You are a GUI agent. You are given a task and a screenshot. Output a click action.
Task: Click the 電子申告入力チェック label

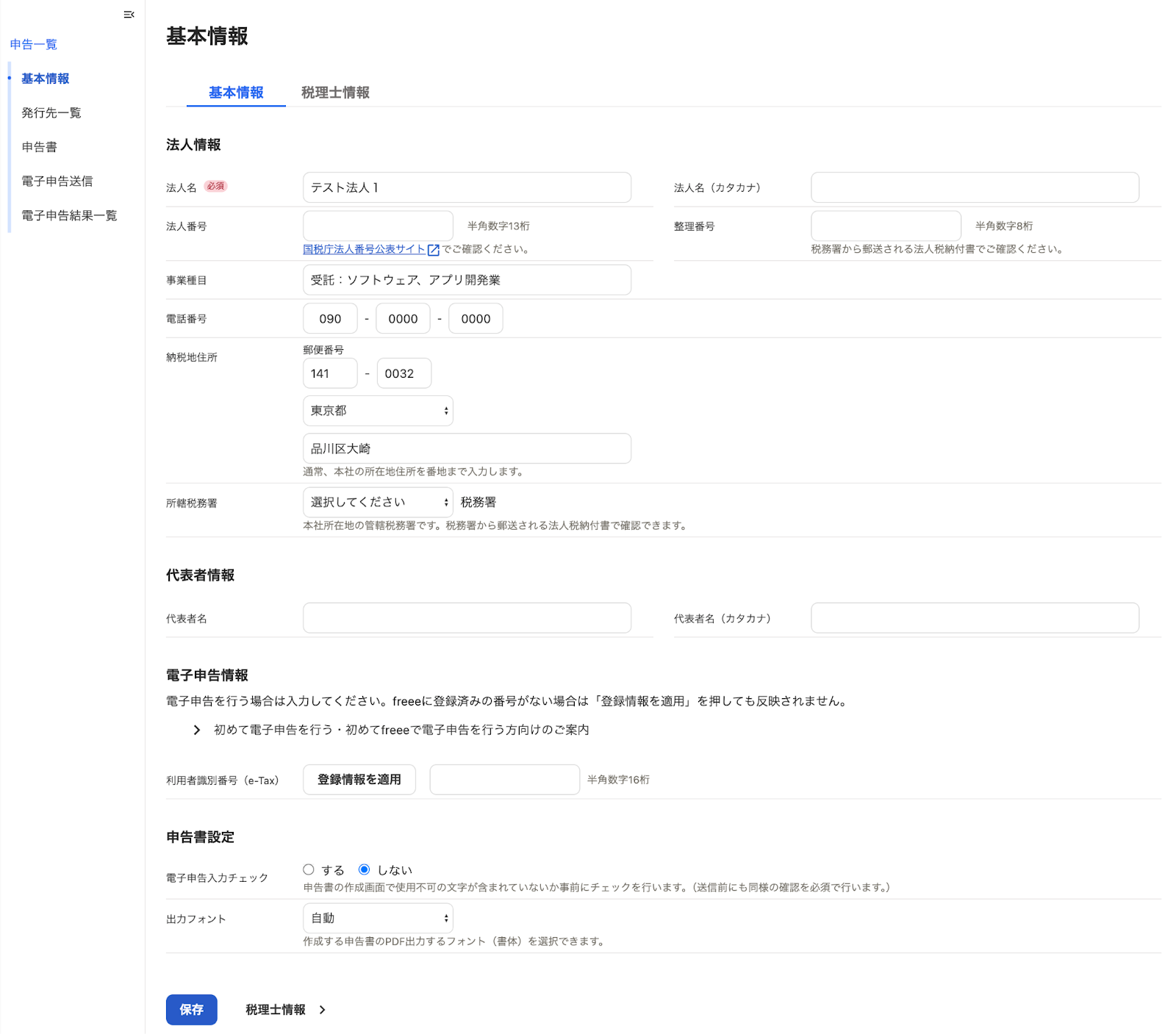pyautogui.click(x=218, y=878)
